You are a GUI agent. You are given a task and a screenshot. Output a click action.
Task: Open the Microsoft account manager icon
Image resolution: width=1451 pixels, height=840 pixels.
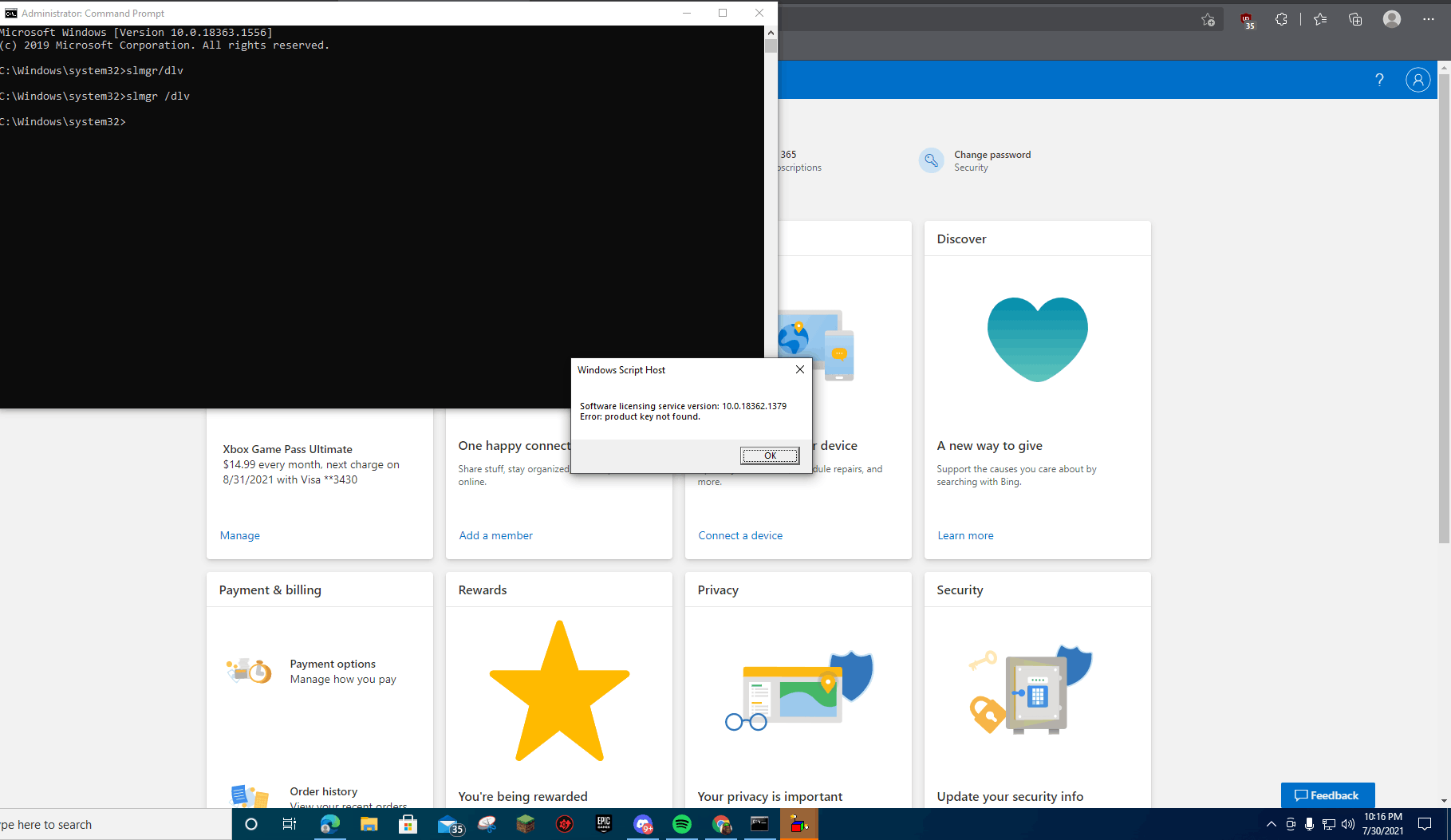1417,80
